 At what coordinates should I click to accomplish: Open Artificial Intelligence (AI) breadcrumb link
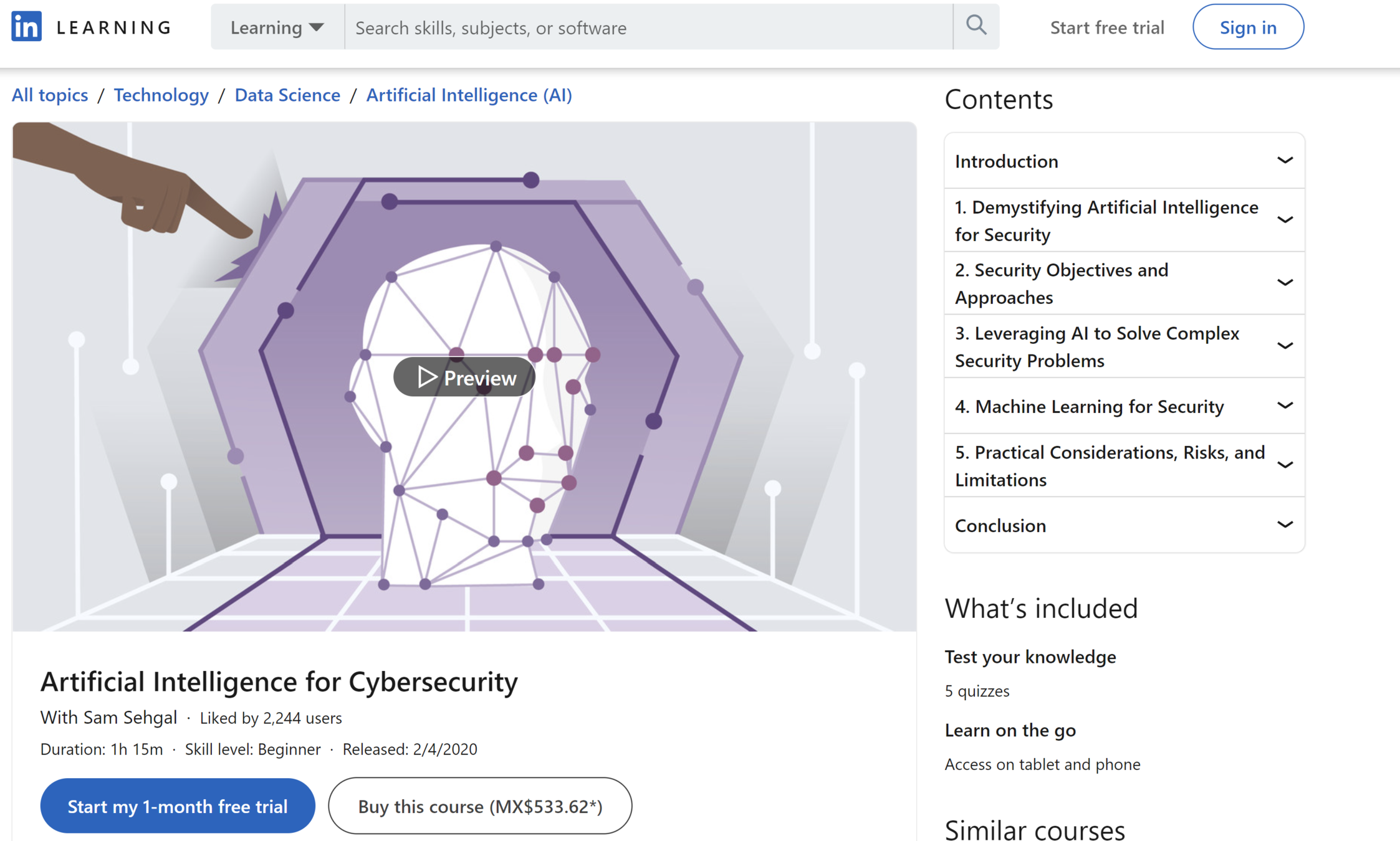coord(469,95)
